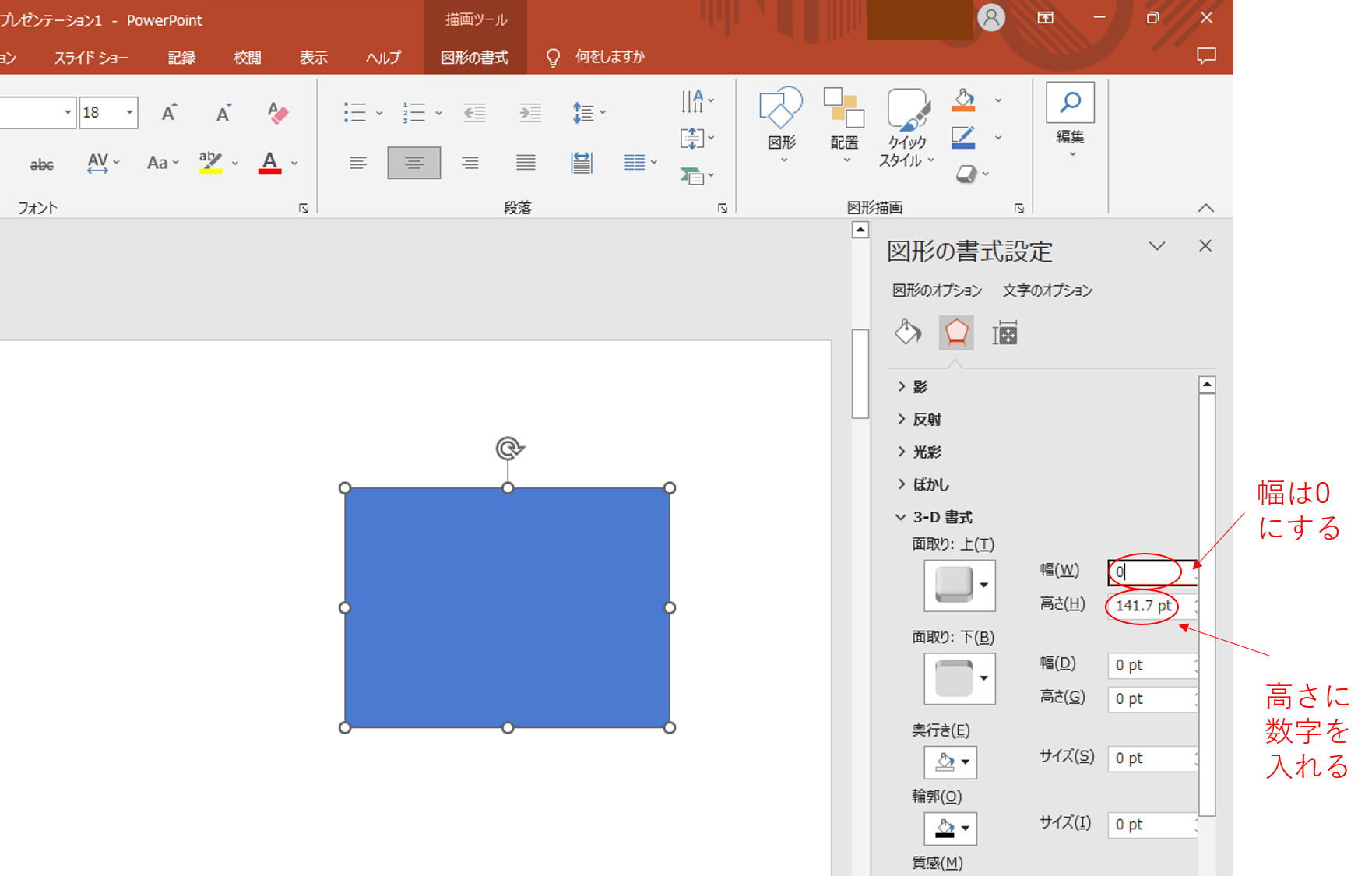Image resolution: width=1372 pixels, height=876 pixels.
Task: Click the 何をしますか search box
Action: (610, 57)
